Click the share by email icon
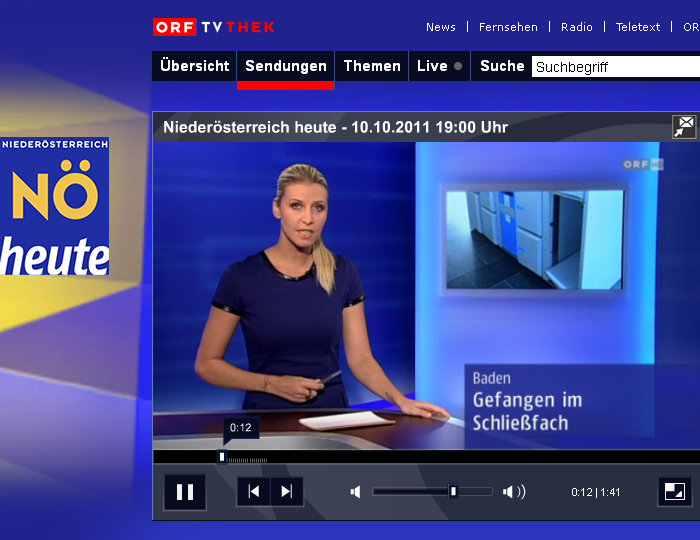This screenshot has height=540, width=700. (x=684, y=127)
